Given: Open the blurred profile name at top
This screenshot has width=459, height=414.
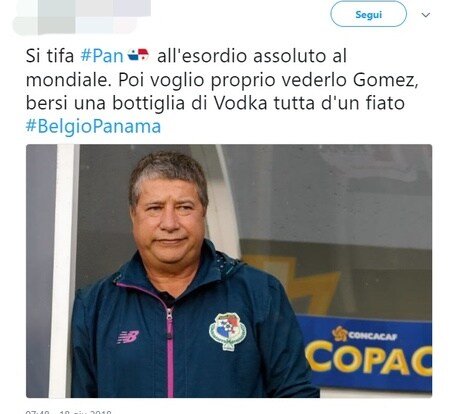Looking at the screenshot, I should [82, 17].
